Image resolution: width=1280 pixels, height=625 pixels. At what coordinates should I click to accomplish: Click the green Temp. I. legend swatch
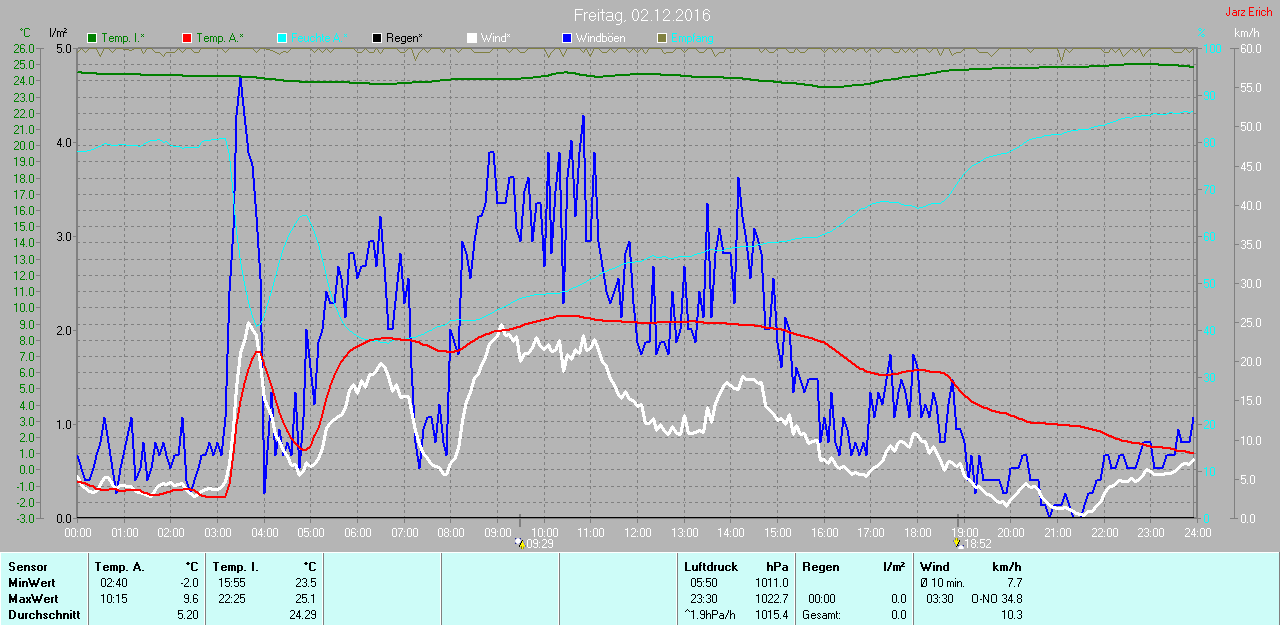(92, 38)
